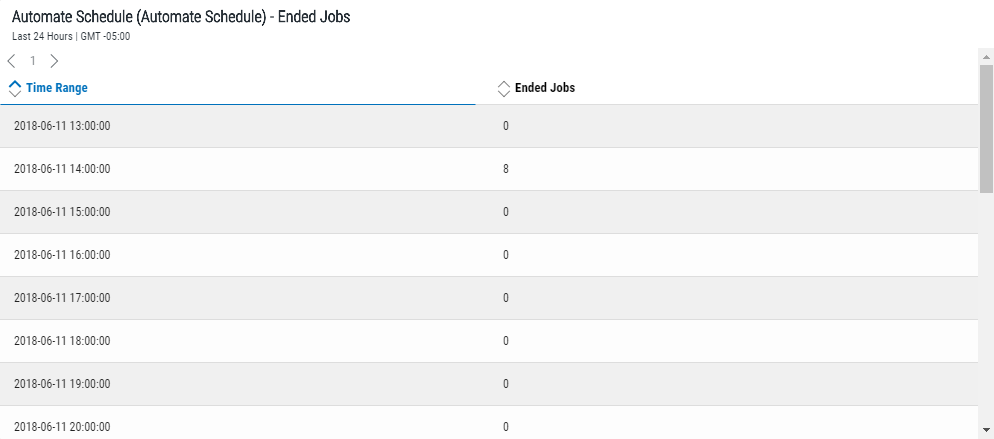Viewport: 994px width, 439px height.
Task: Go to the next page arrow
Action: pyautogui.click(x=54, y=61)
